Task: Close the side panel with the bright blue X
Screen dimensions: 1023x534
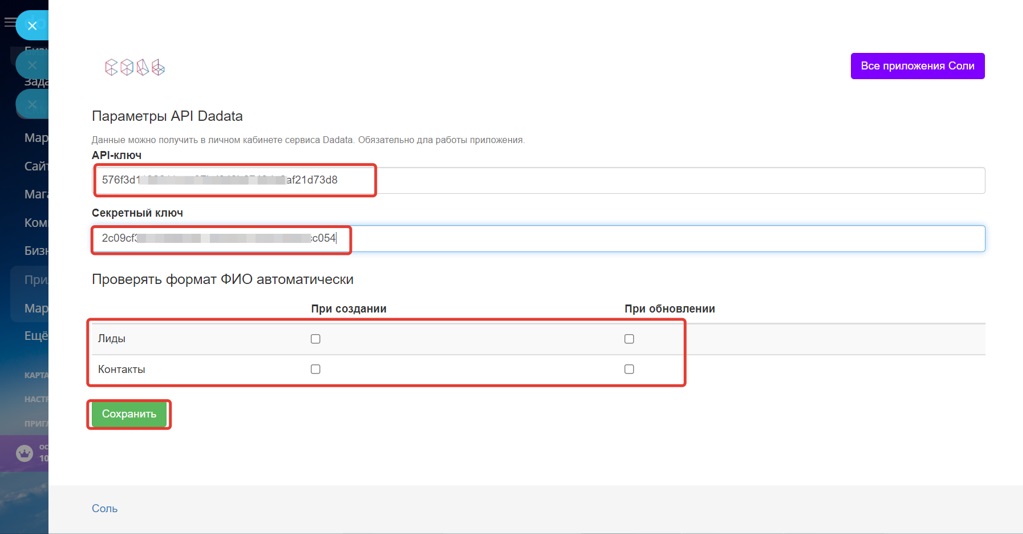Action: point(32,25)
